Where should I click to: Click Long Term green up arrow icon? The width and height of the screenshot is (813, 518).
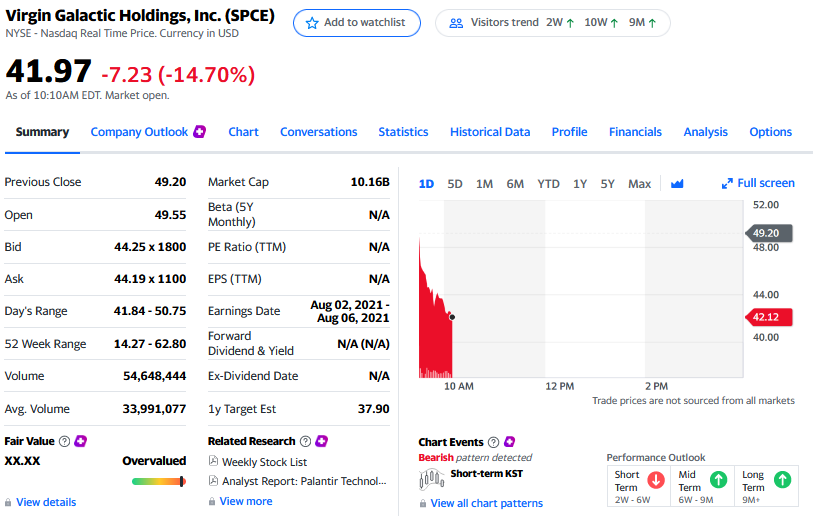pyautogui.click(x=782, y=480)
